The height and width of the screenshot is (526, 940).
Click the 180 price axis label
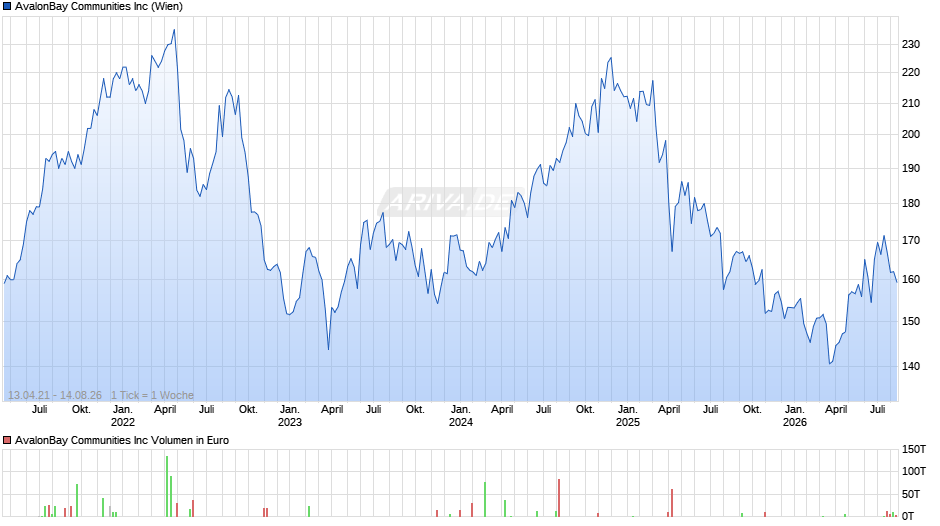coord(911,203)
